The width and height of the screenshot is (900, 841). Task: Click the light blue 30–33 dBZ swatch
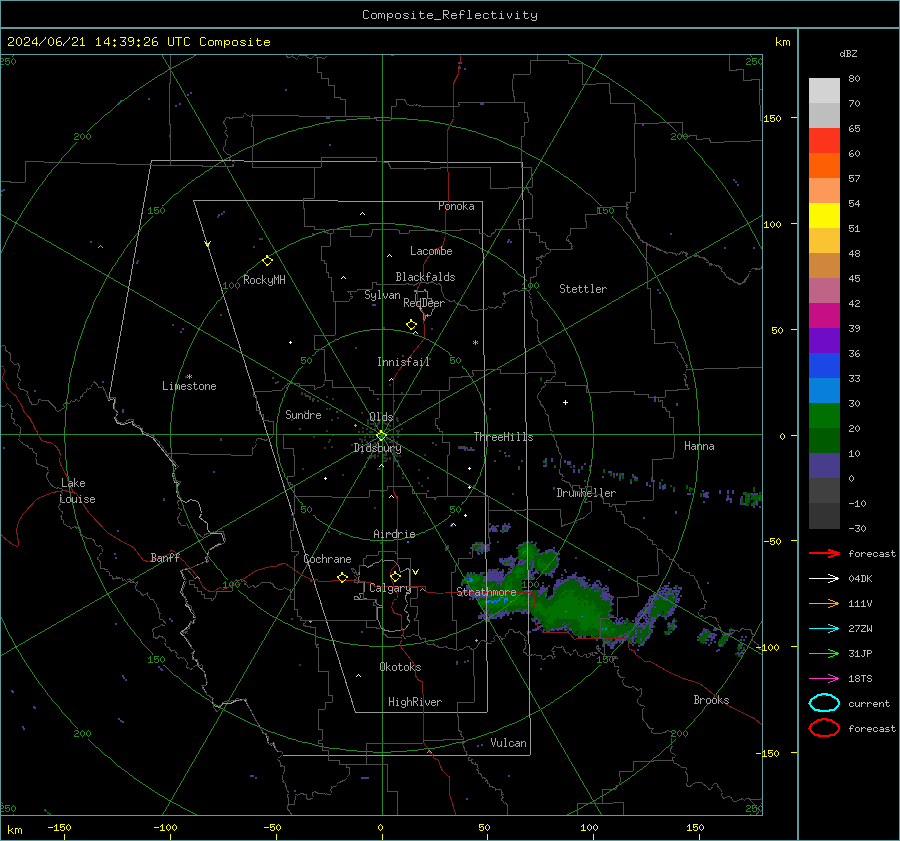824,391
